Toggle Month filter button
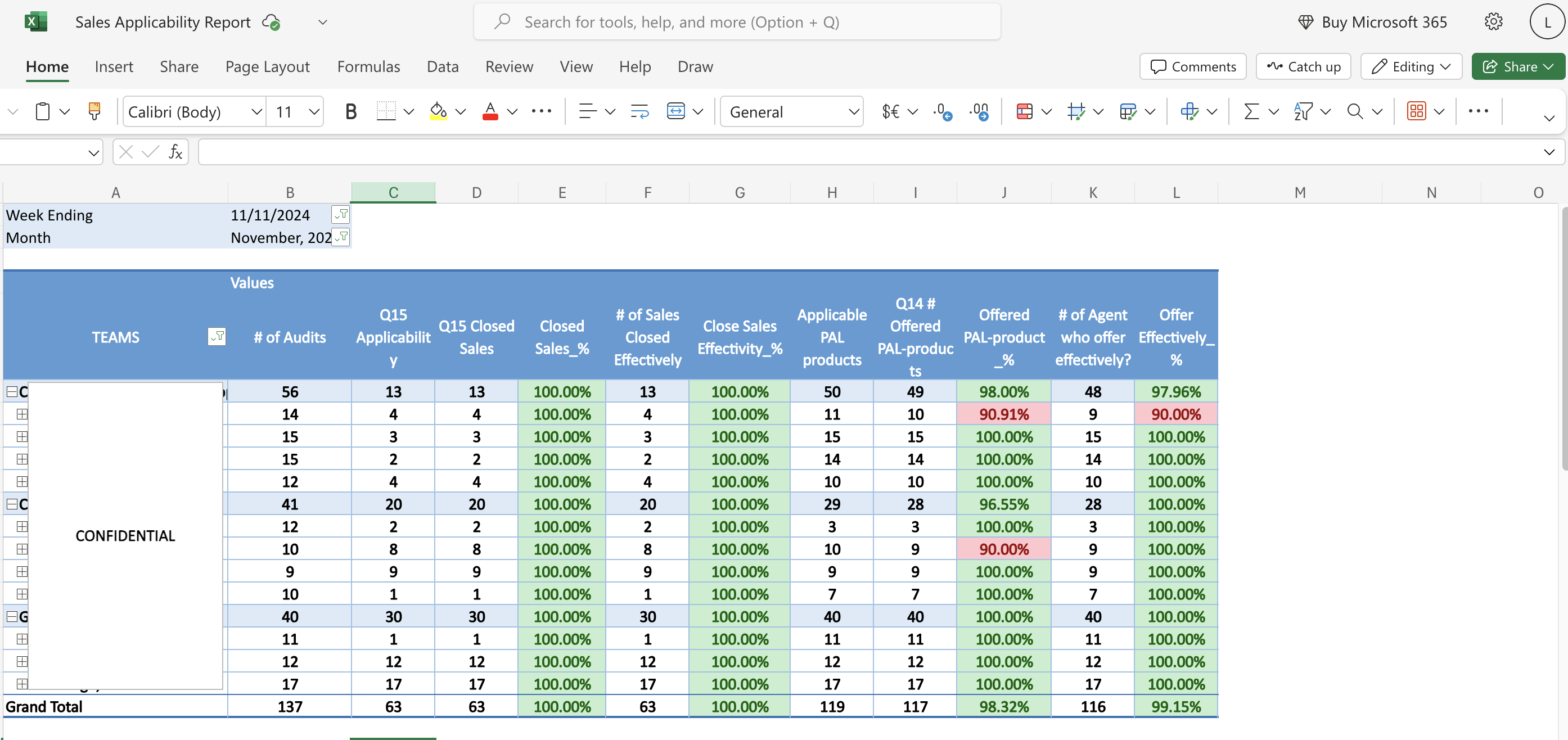Viewport: 1568px width, 740px height. (x=341, y=237)
